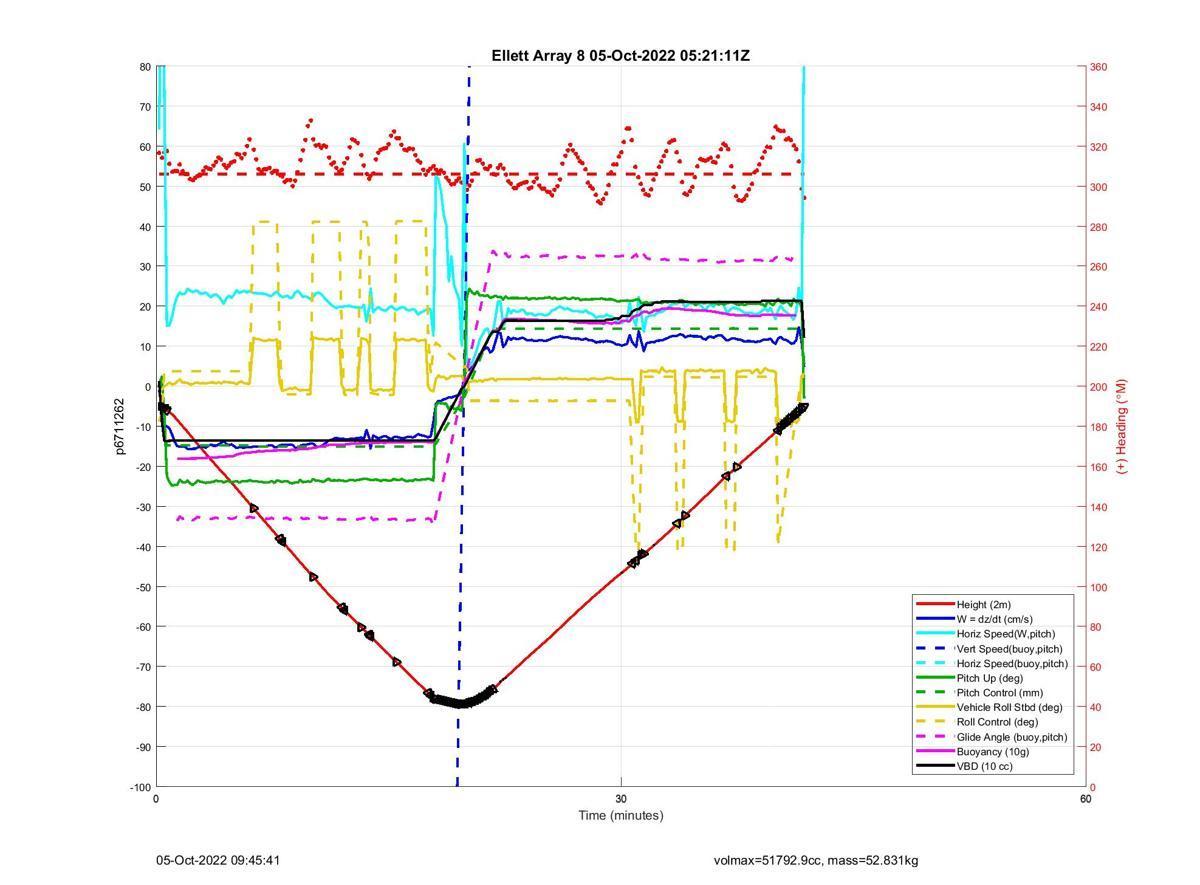
Task: Click the '100' tick on the heading axis
Action: click(1098, 587)
